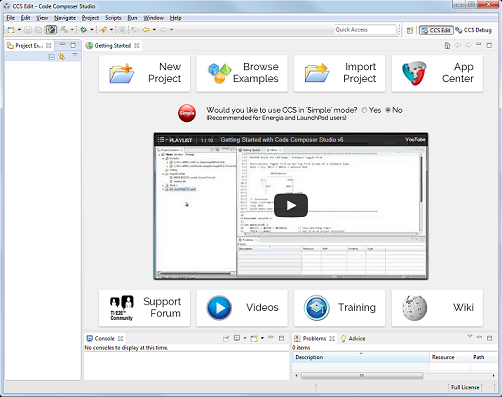
Task: Open the Support Forum link
Action: coord(144,308)
